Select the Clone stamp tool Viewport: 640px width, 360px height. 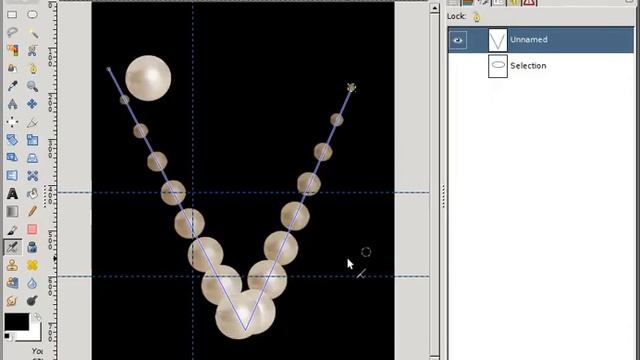pyautogui.click(x=12, y=265)
